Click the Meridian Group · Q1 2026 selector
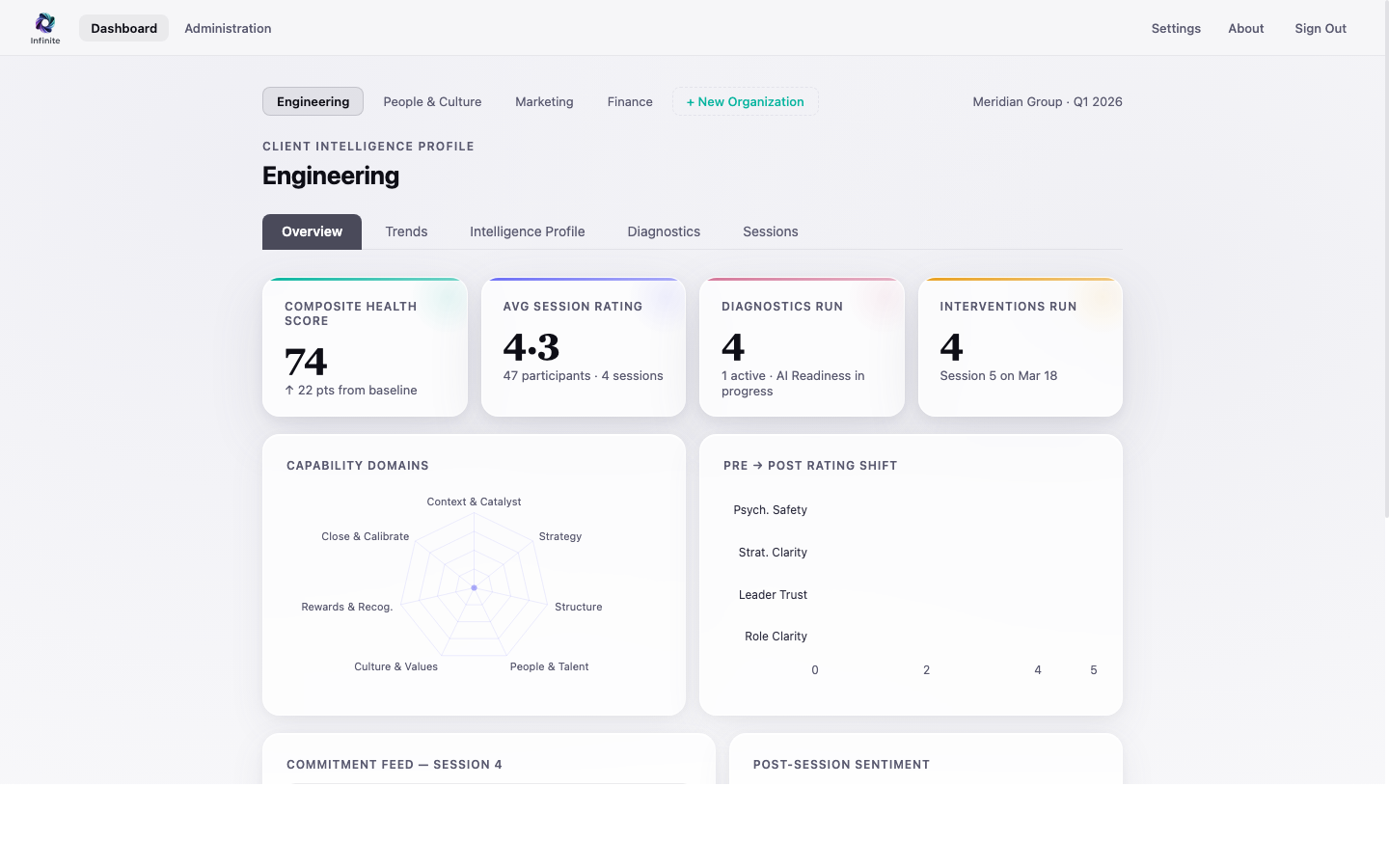This screenshot has width=1389, height=868. 1048,101
